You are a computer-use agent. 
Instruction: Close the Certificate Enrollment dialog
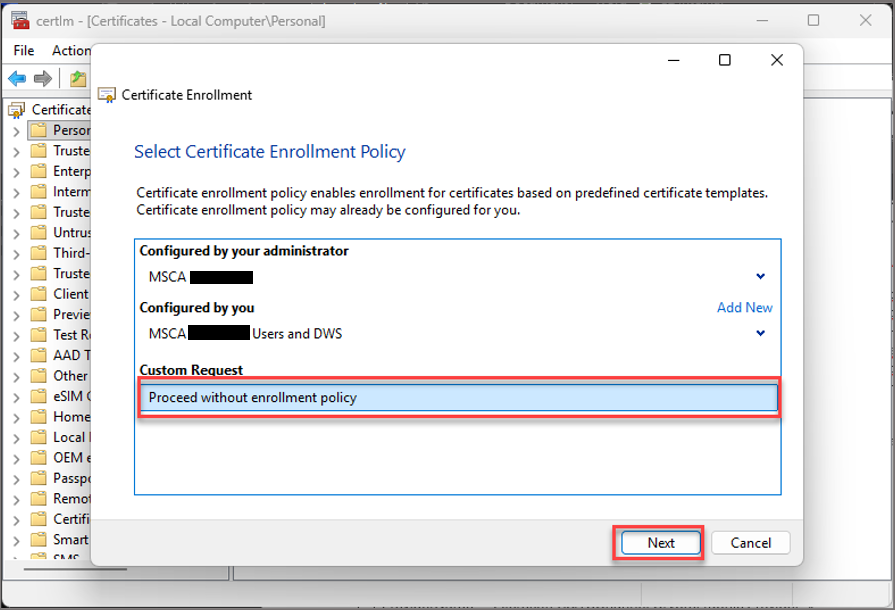776,60
